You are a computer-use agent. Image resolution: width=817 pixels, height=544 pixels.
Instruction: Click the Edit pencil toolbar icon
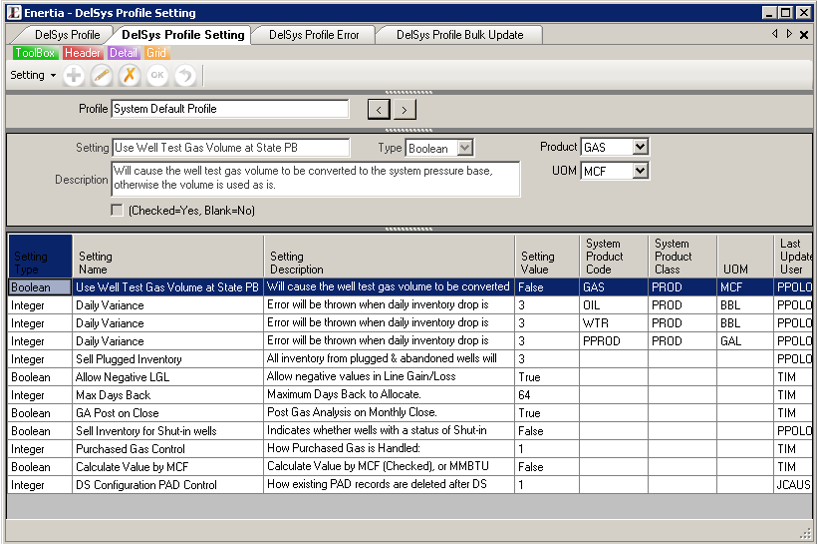point(101,76)
